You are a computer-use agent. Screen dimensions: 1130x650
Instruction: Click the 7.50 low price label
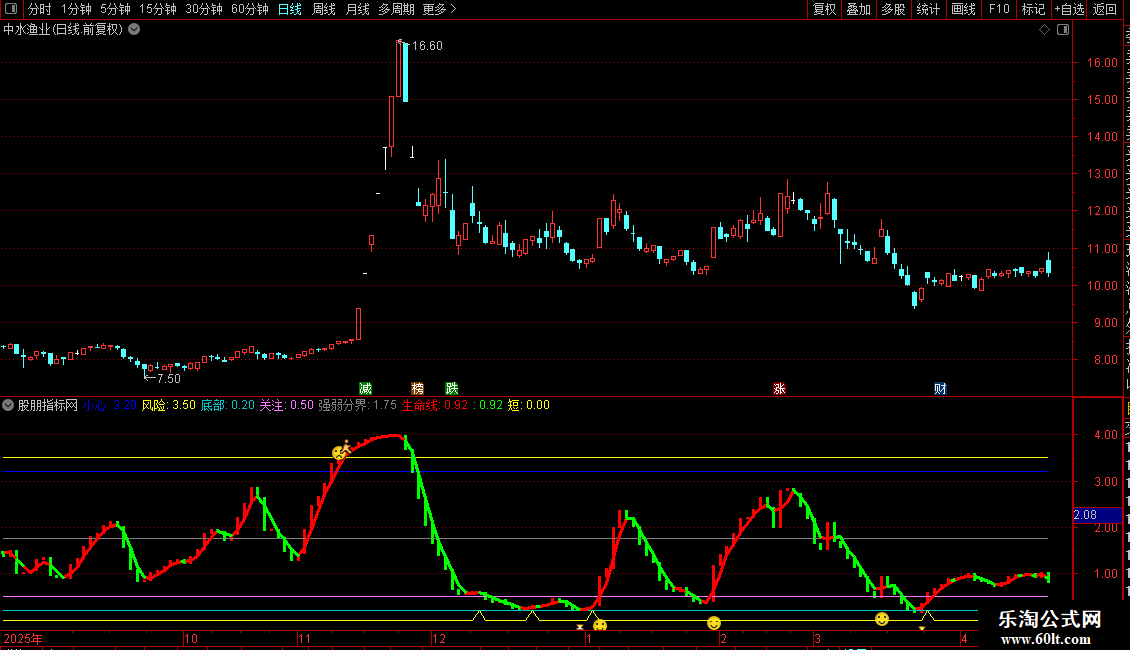[169, 378]
